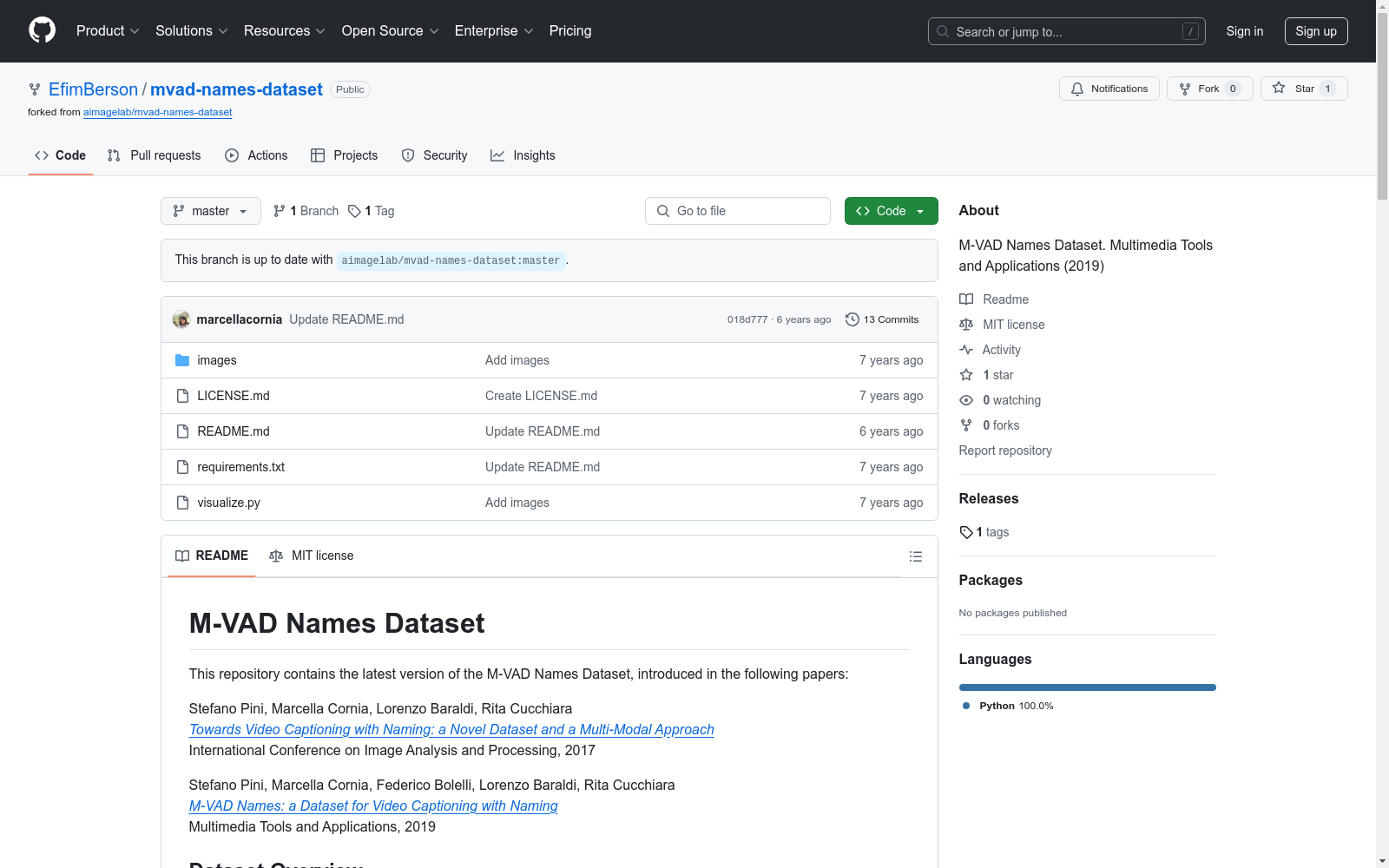Open Towards Video Captioning with Naming paper link
Viewport: 1389px width, 868px height.
click(451, 730)
